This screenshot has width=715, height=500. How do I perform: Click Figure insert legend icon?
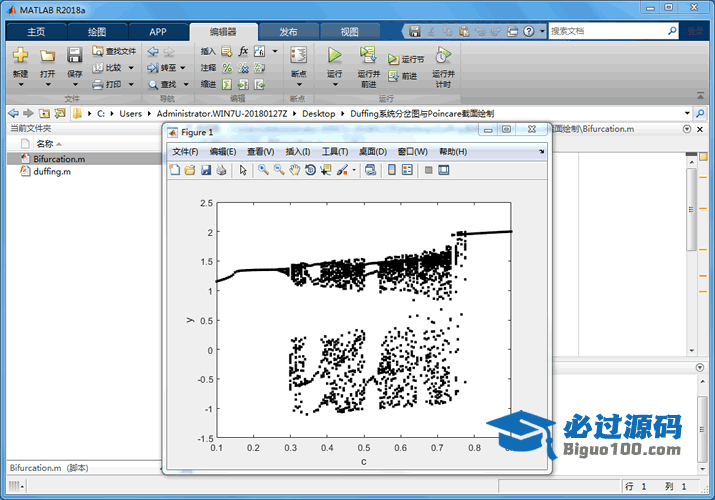[407, 170]
